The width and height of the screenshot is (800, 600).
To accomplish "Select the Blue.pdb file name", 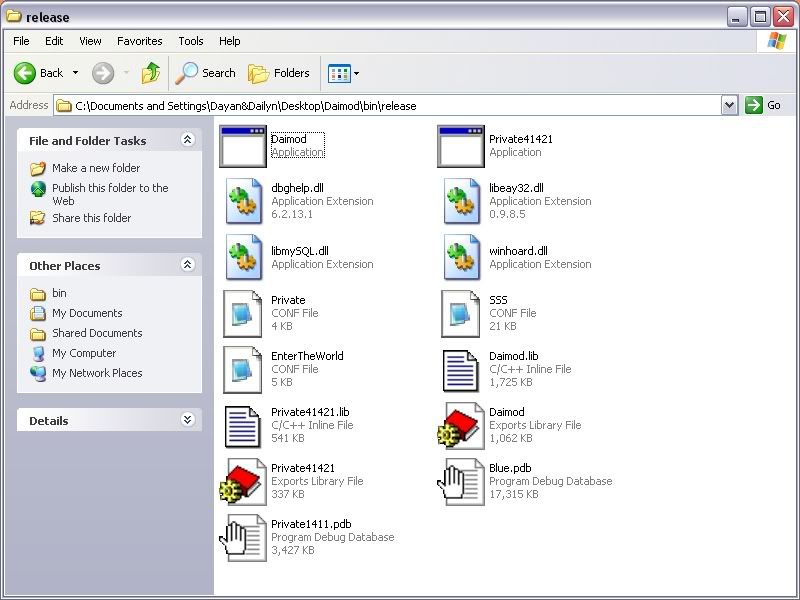I will click(510, 468).
